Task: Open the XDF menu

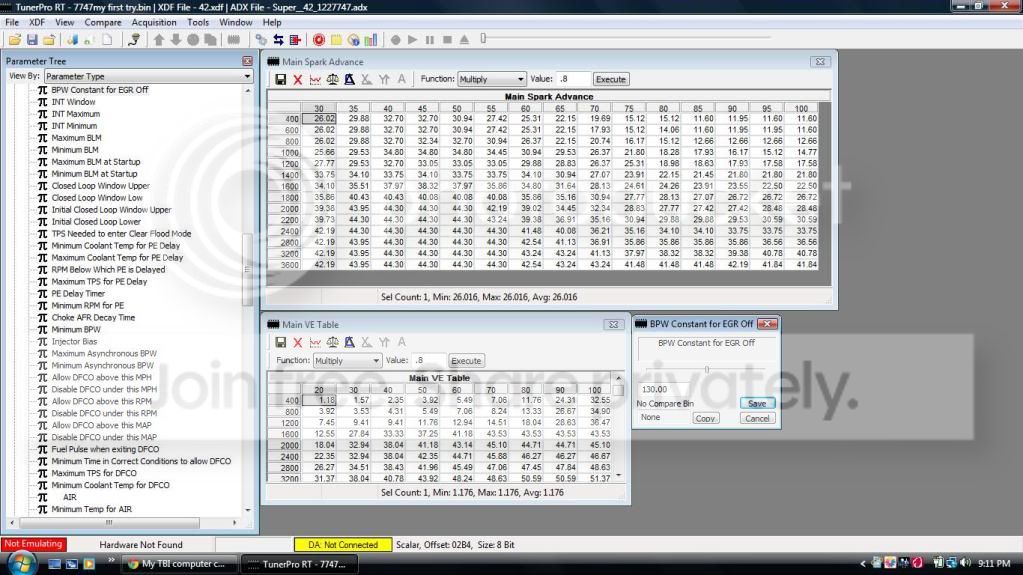Action: pyautogui.click(x=37, y=22)
